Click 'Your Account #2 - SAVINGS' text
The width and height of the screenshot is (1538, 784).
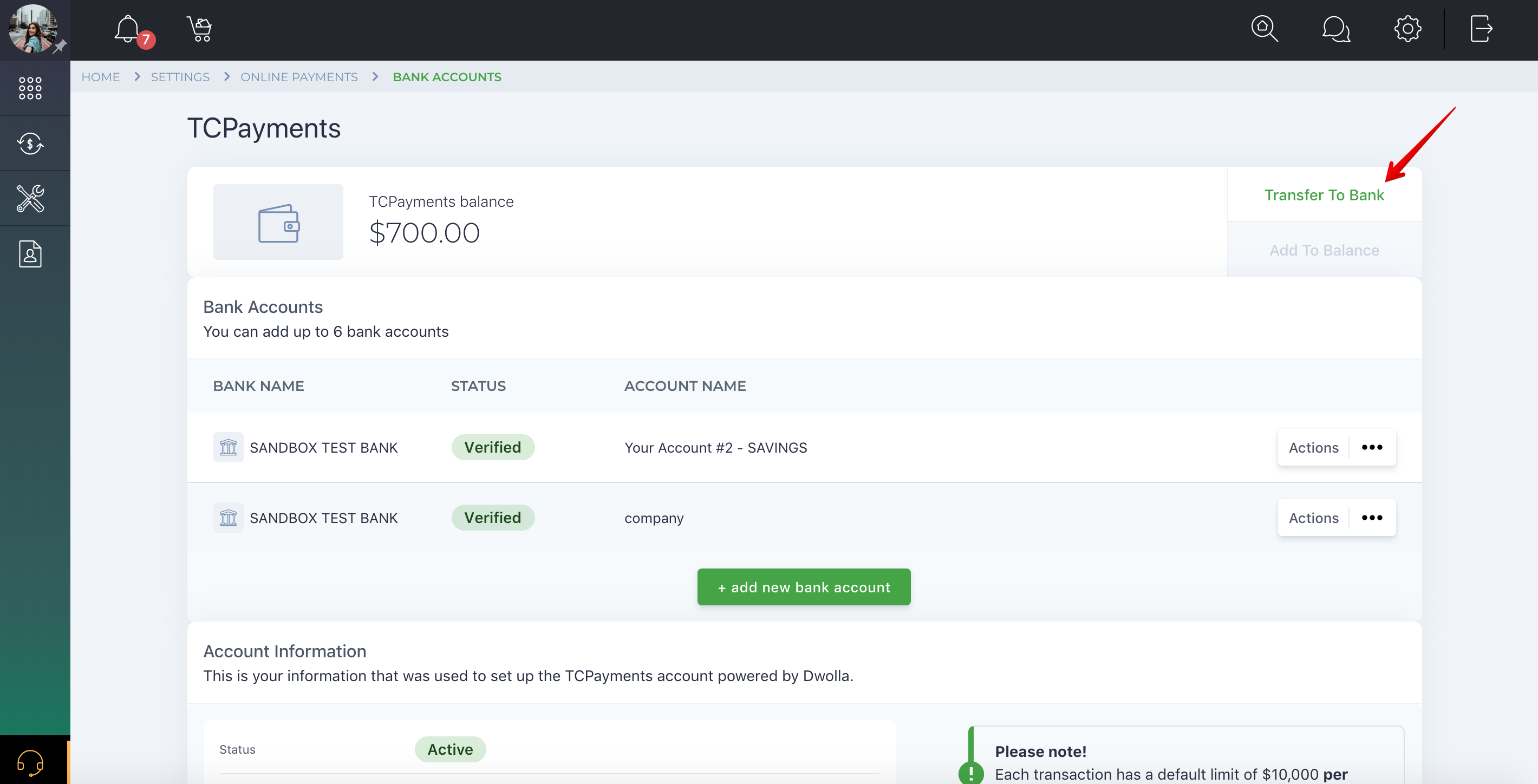715,447
